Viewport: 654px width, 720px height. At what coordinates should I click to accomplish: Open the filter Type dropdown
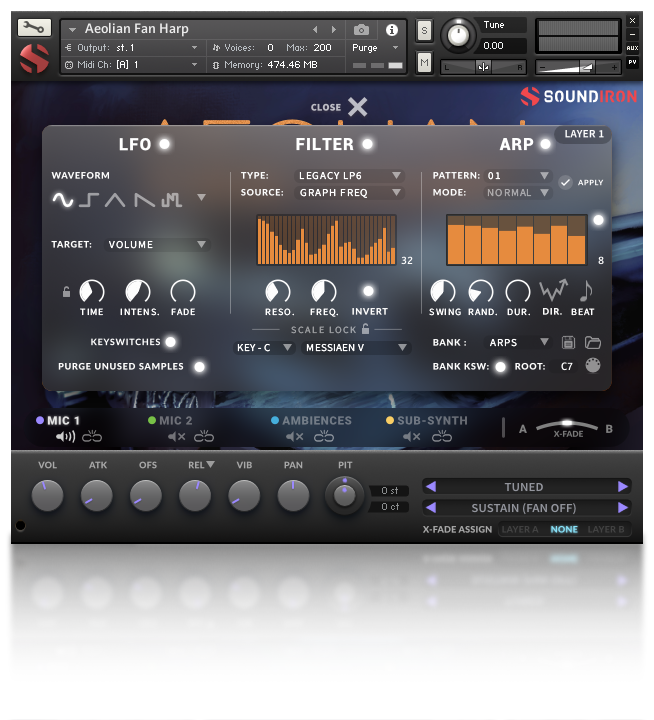(x=350, y=176)
